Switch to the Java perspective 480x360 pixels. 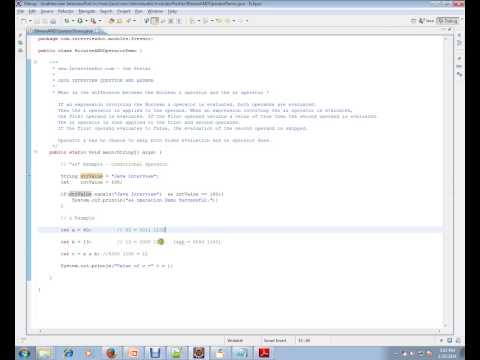427,21
